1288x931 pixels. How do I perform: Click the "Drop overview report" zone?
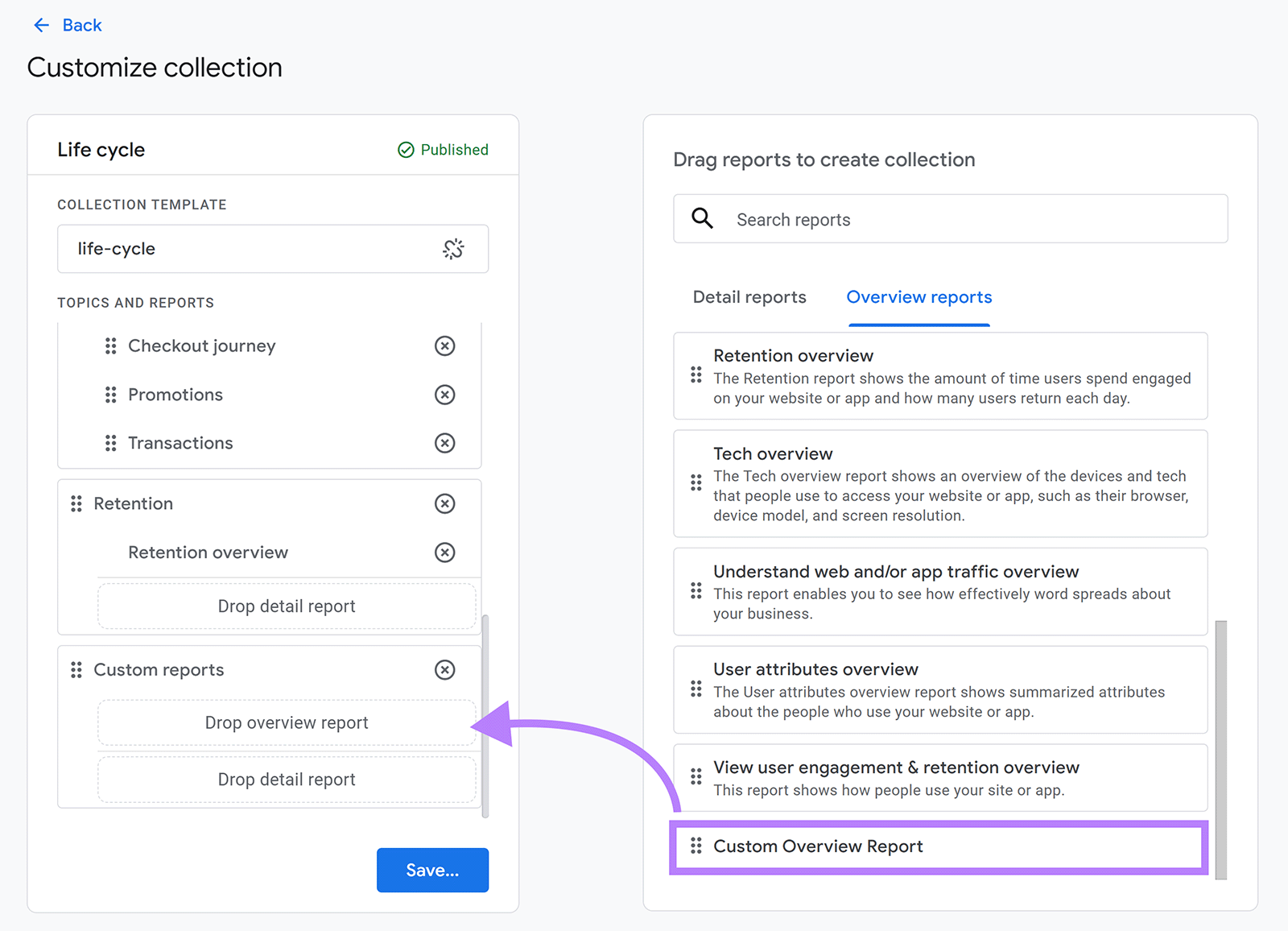(x=287, y=722)
